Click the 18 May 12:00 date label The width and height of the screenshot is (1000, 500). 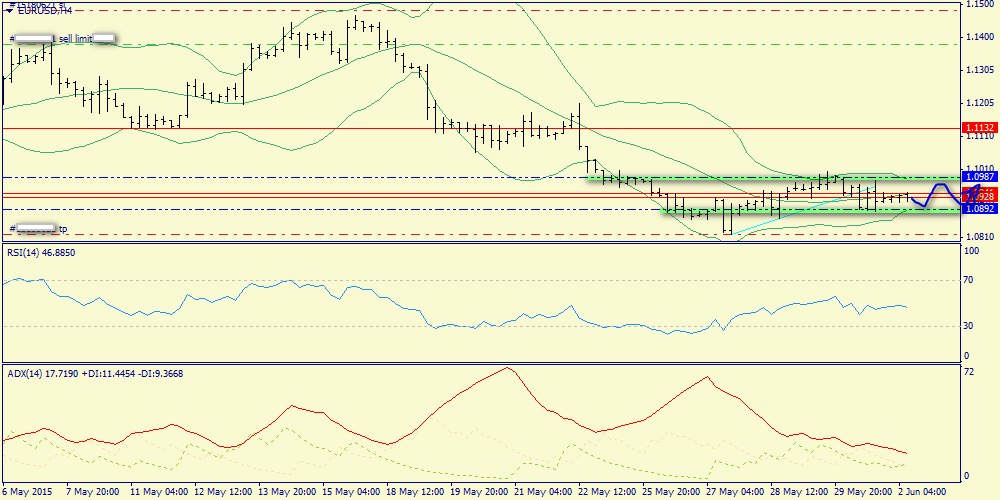[415, 493]
